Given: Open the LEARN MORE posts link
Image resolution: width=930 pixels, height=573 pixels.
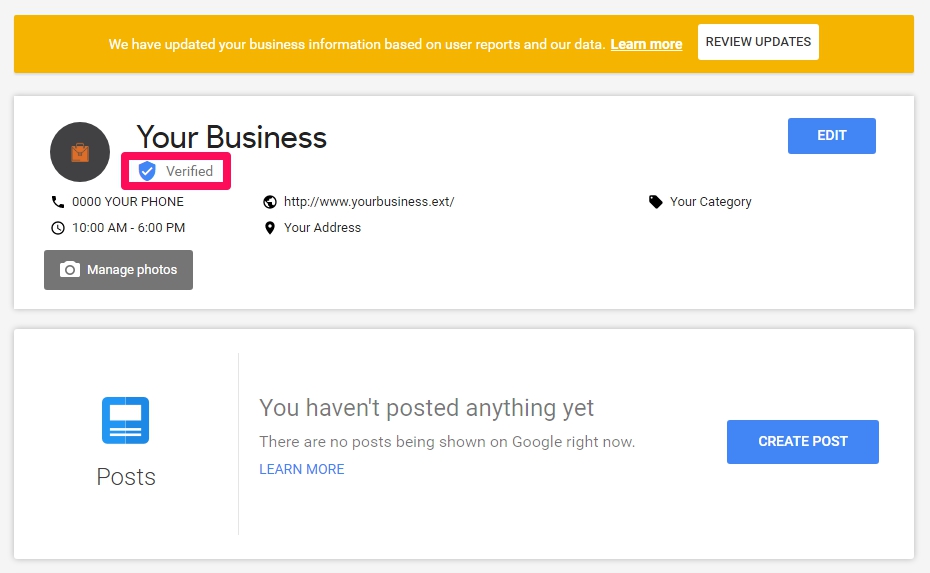Looking at the screenshot, I should coord(301,469).
